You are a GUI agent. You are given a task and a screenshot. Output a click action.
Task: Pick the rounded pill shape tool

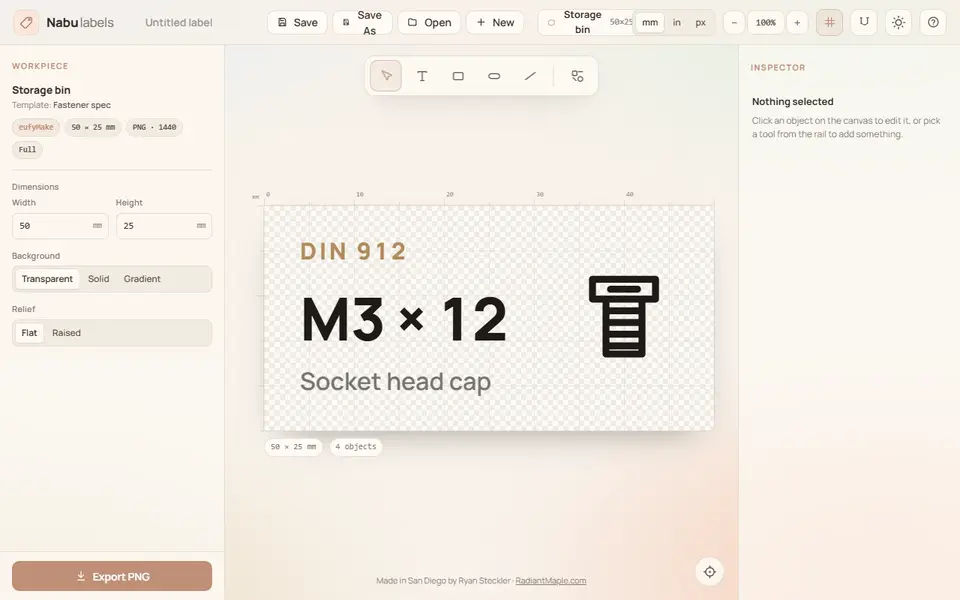(494, 76)
